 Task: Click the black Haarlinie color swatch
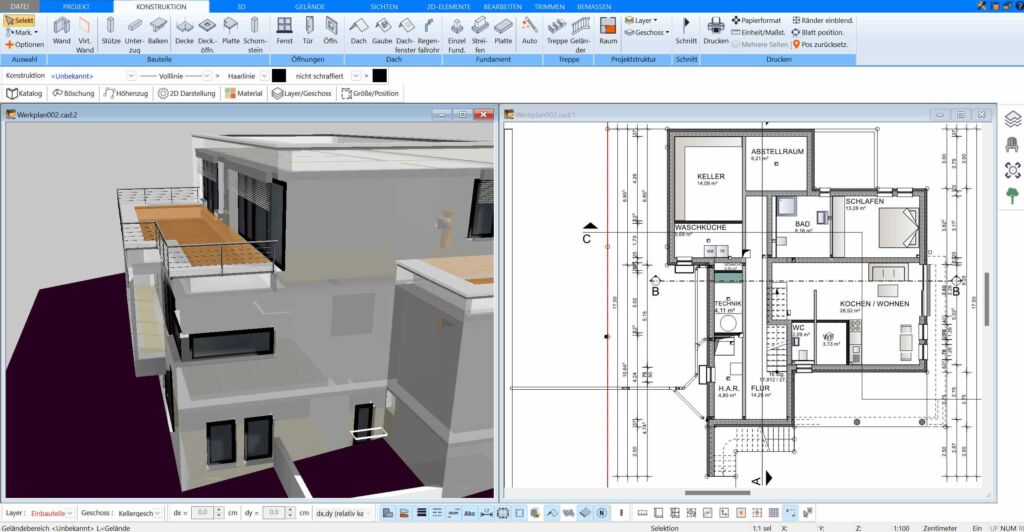click(x=279, y=75)
